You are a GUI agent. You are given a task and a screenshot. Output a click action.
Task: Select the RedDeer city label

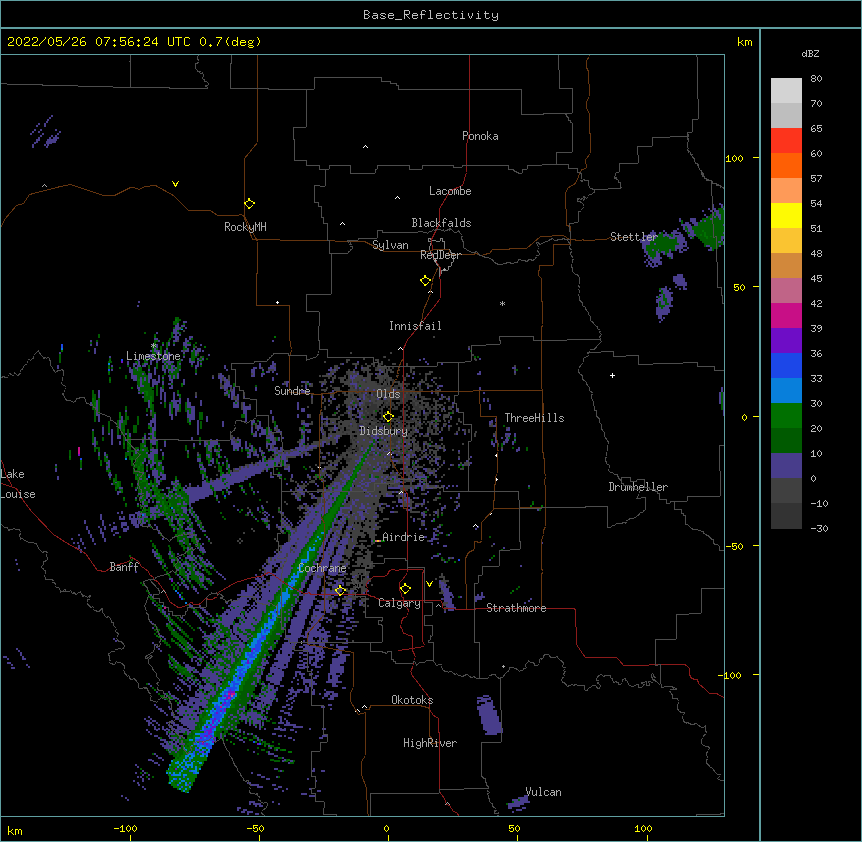(440, 255)
